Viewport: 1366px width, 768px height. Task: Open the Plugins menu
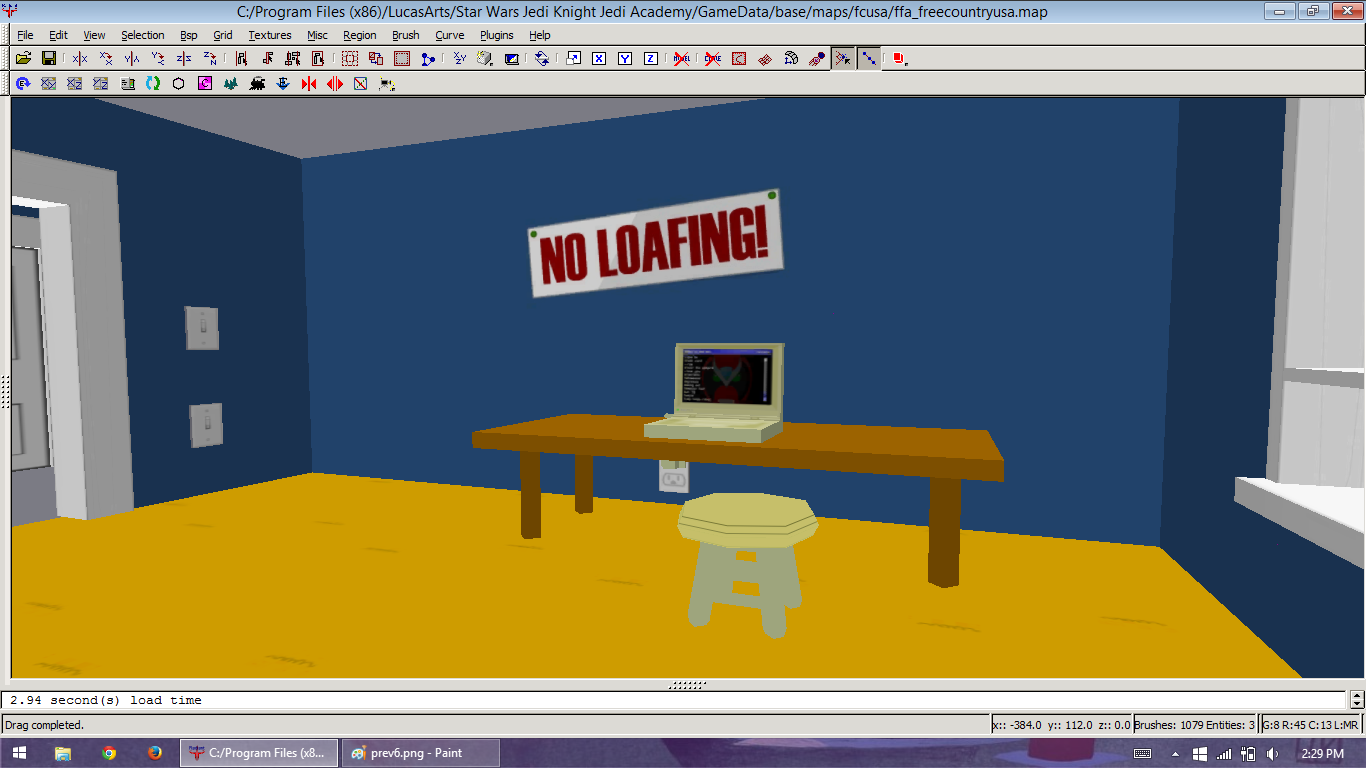(x=497, y=35)
